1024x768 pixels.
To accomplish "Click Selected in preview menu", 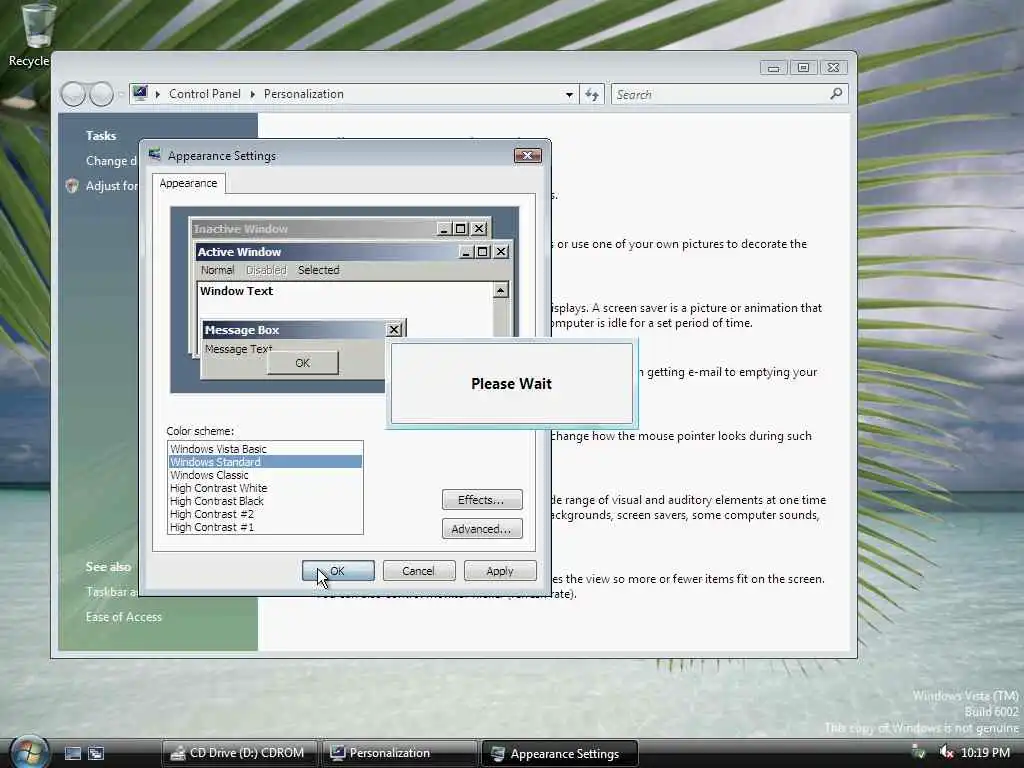I will coord(319,270).
